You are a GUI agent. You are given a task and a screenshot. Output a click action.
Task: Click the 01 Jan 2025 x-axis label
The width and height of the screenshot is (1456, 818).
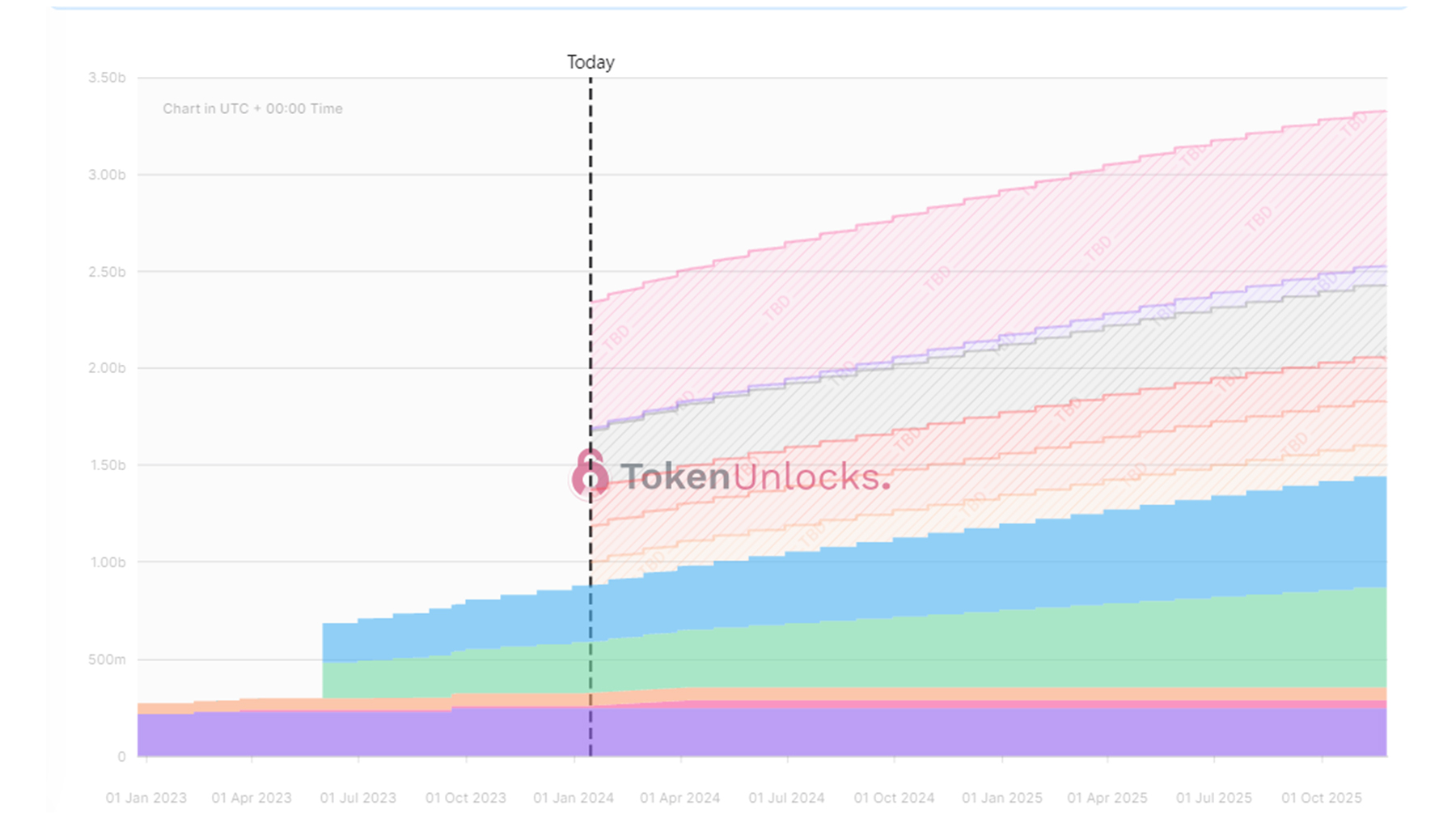[1001, 798]
